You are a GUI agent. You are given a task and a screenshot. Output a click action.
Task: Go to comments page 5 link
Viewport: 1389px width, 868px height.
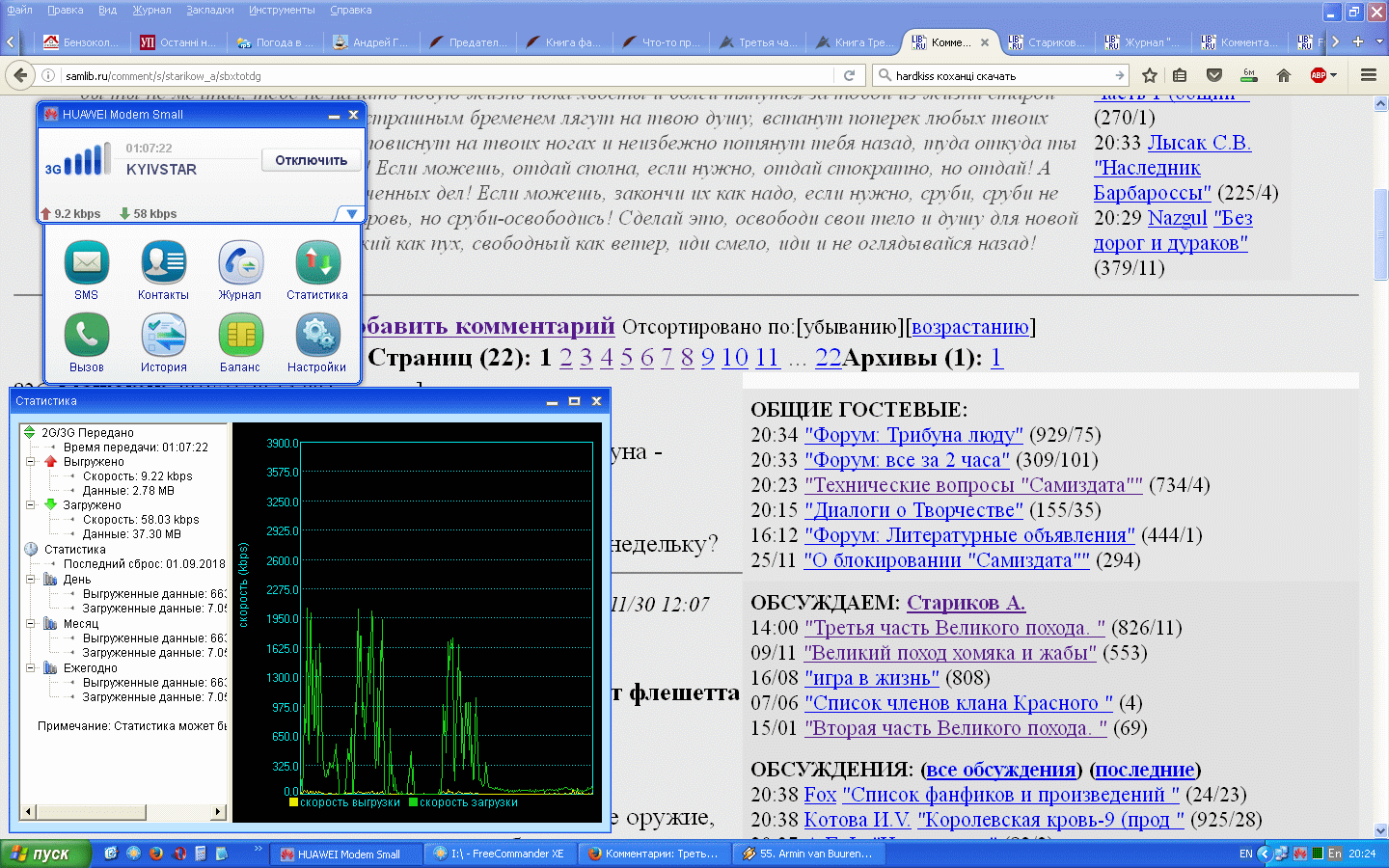[x=627, y=358]
